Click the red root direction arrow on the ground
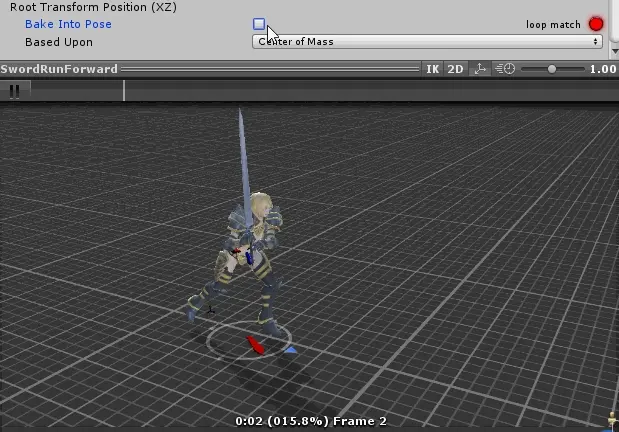Image resolution: width=619 pixels, height=432 pixels. point(255,345)
